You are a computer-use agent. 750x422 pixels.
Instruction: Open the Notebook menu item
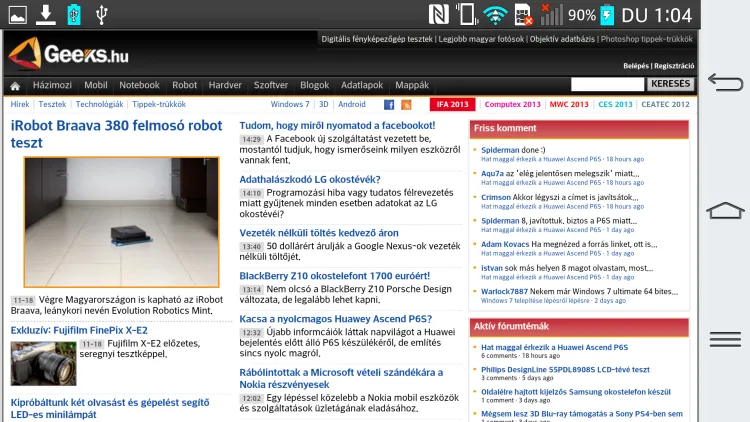click(139, 86)
